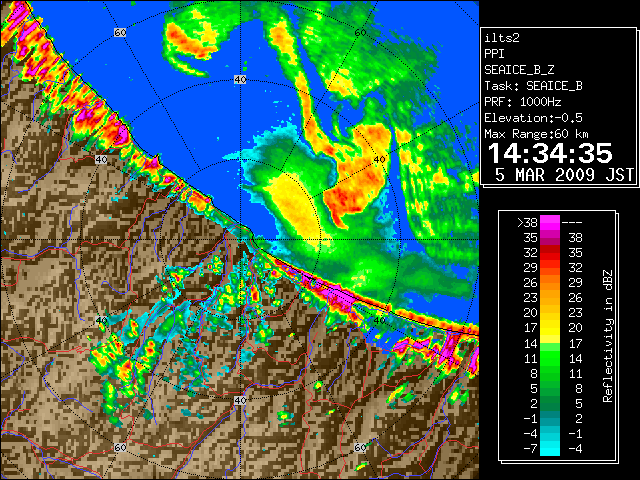Click the 40 range label near the southeast coastline
This screenshot has height=480, width=640.
379,320
